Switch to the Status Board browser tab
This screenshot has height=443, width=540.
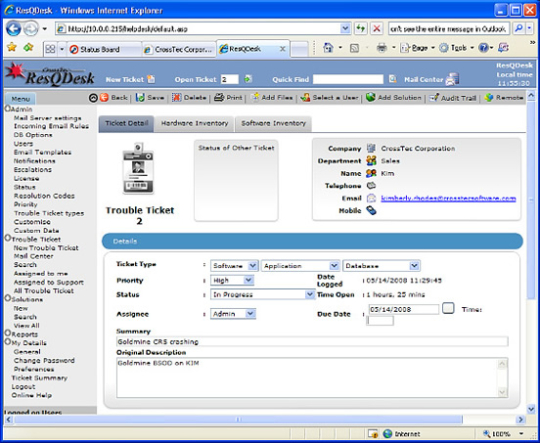tap(105, 49)
